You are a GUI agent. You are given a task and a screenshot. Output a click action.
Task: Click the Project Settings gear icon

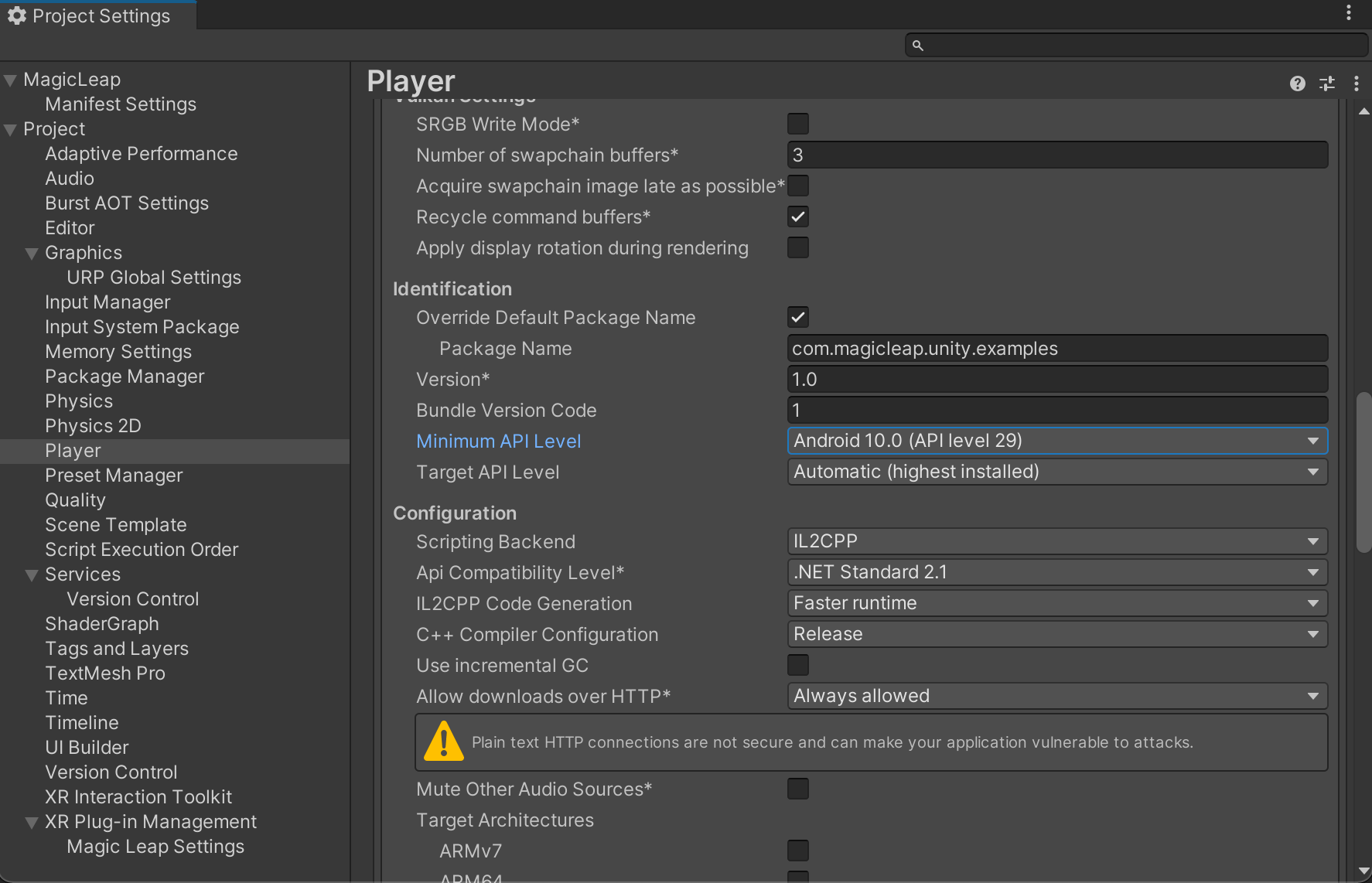16,15
